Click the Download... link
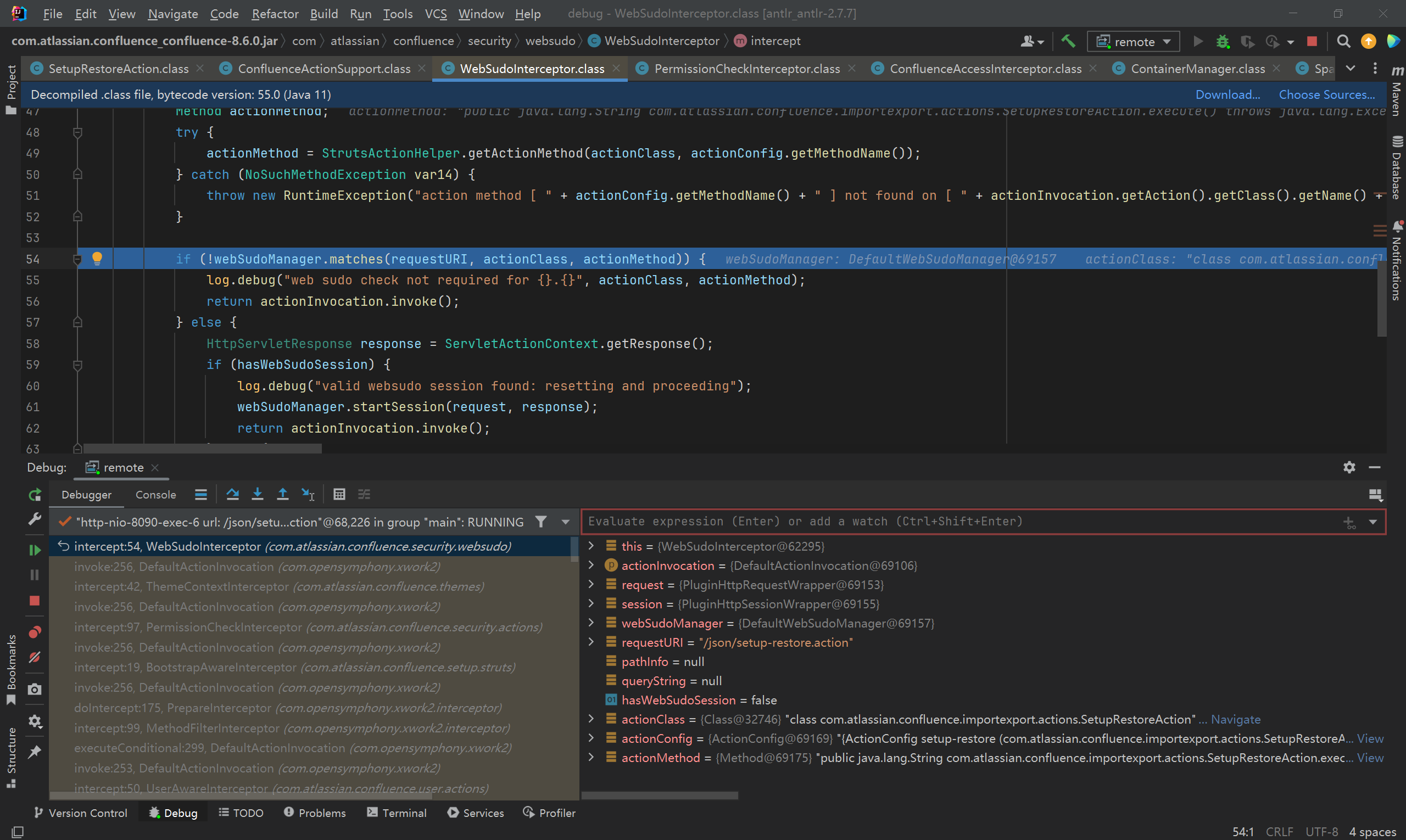 coord(1227,94)
